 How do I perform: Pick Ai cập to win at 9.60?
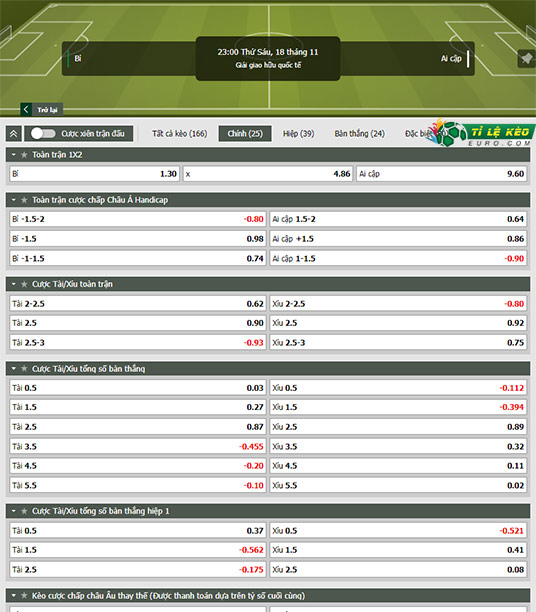click(x=441, y=174)
